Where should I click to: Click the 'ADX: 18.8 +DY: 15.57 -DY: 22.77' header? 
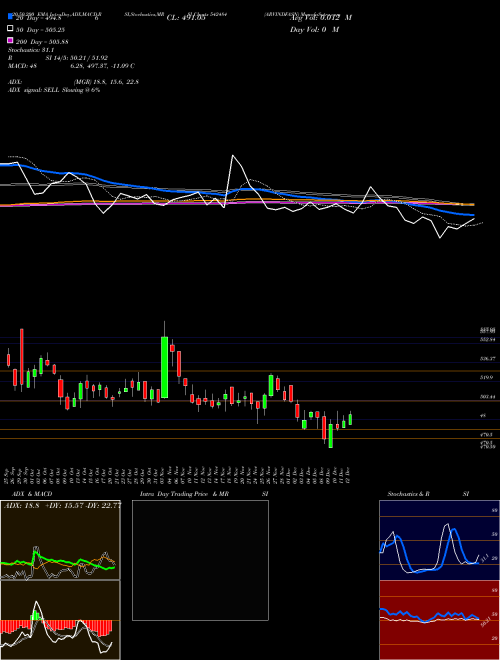[62, 506]
